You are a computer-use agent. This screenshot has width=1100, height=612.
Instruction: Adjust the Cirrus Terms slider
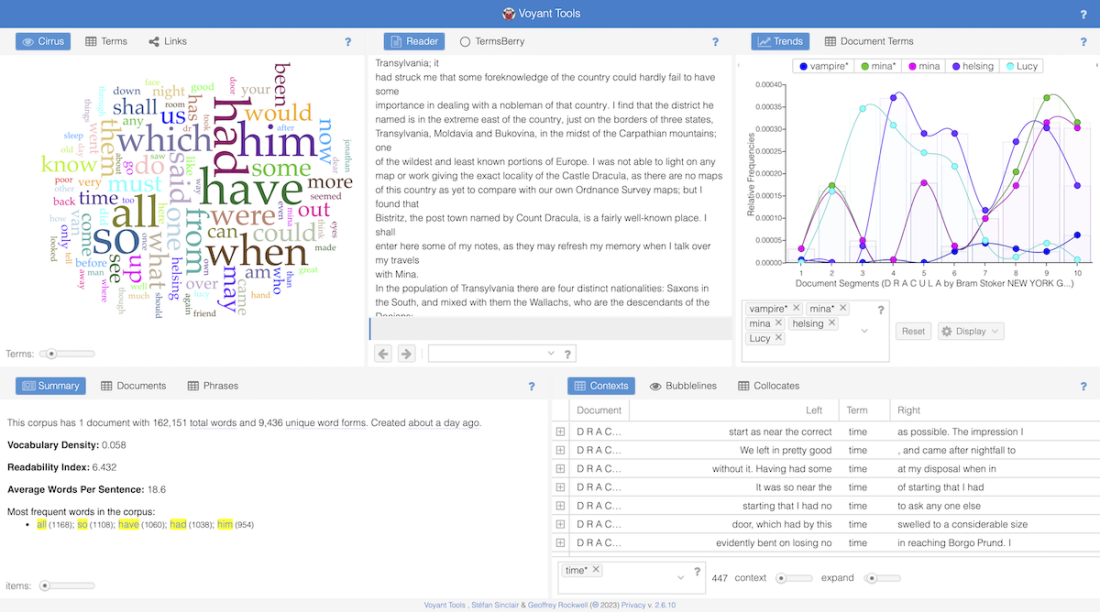point(52,353)
